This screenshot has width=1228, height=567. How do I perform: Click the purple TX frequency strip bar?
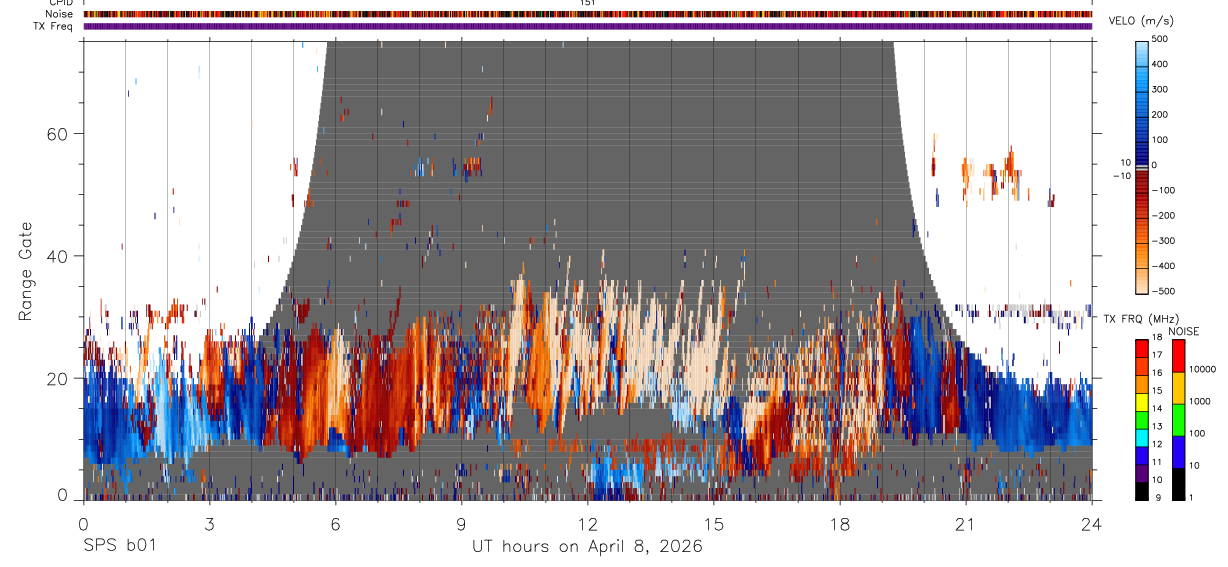pyautogui.click(x=587, y=26)
